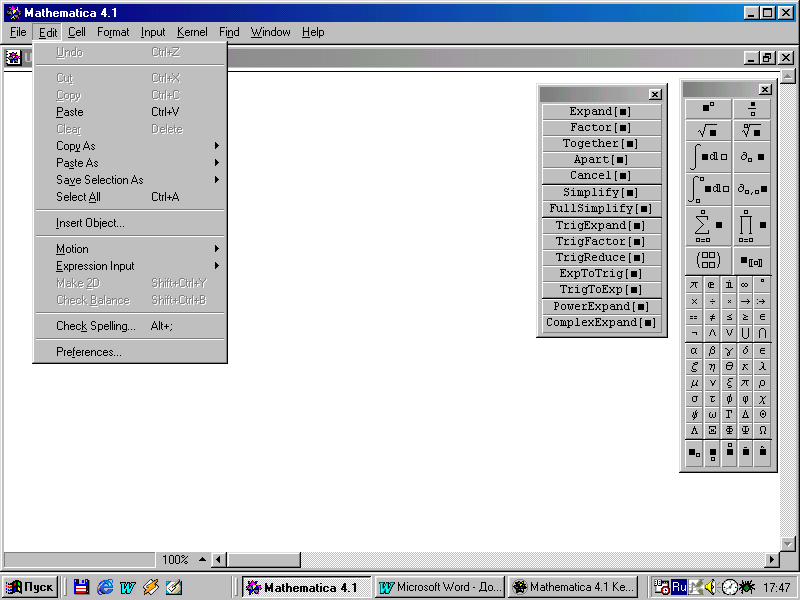This screenshot has height=600, width=800.
Task: Click the Ru language indicator
Action: pos(679,587)
